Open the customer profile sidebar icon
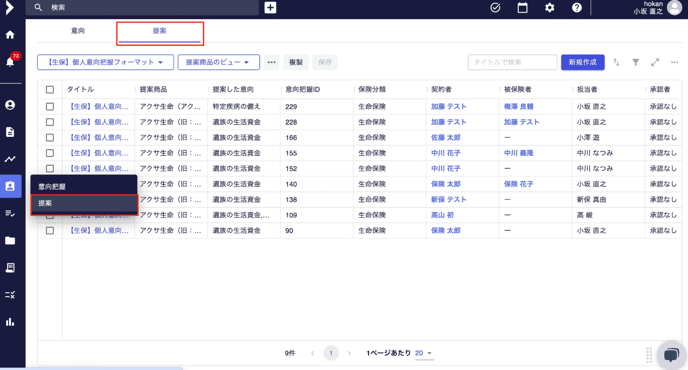The height and width of the screenshot is (370, 688). pyautogui.click(x=10, y=105)
